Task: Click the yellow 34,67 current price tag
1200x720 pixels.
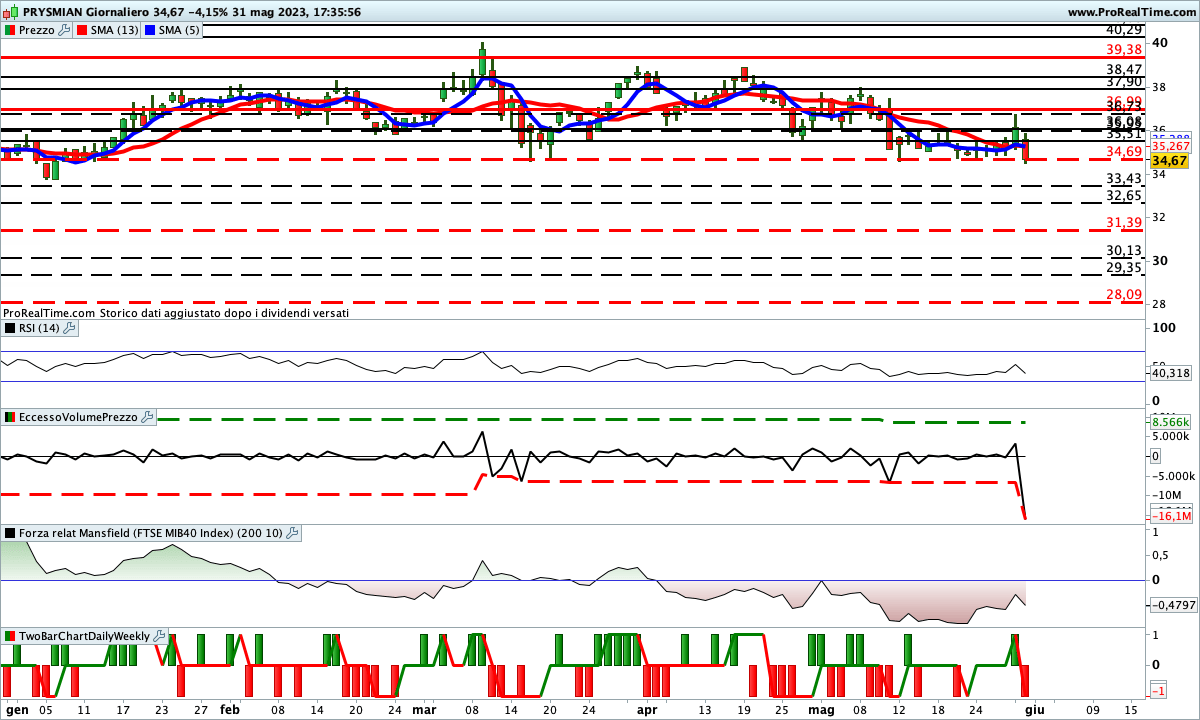Action: pyautogui.click(x=1169, y=160)
